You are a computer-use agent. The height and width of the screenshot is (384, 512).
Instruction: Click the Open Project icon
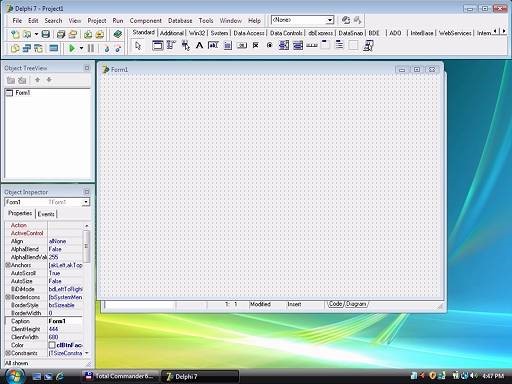tap(73, 34)
